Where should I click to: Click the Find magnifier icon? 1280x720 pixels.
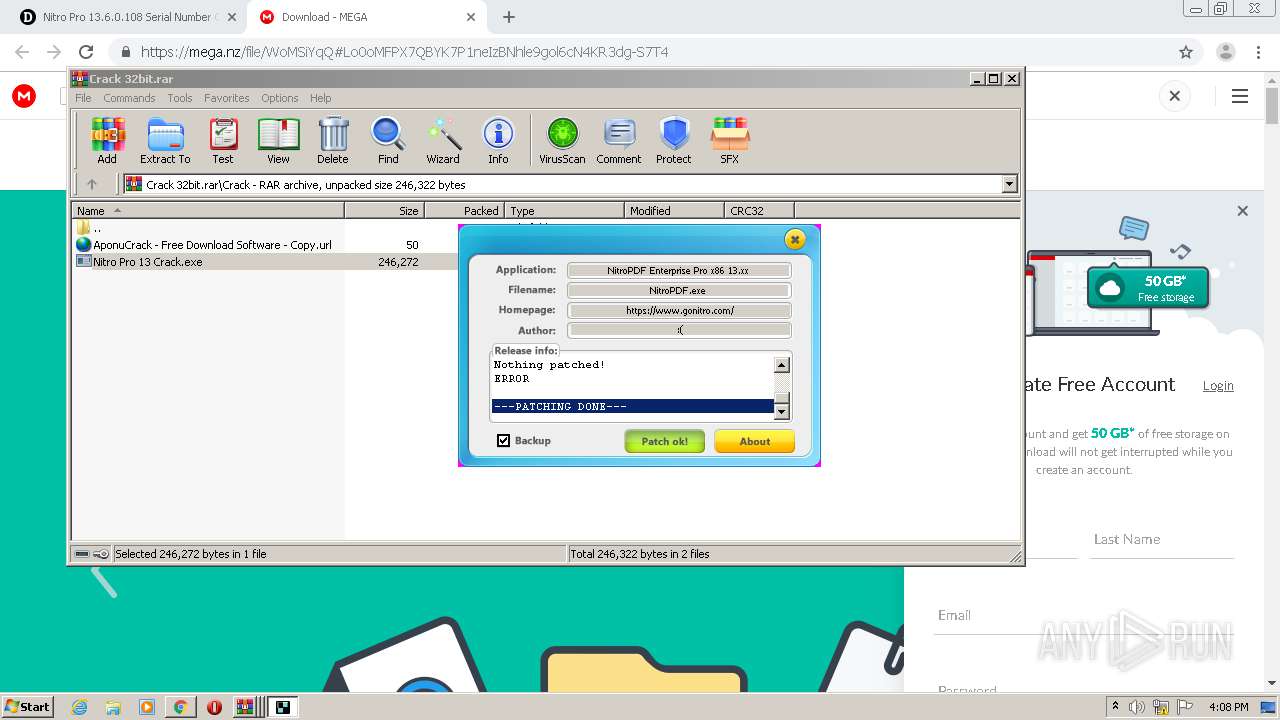click(388, 141)
